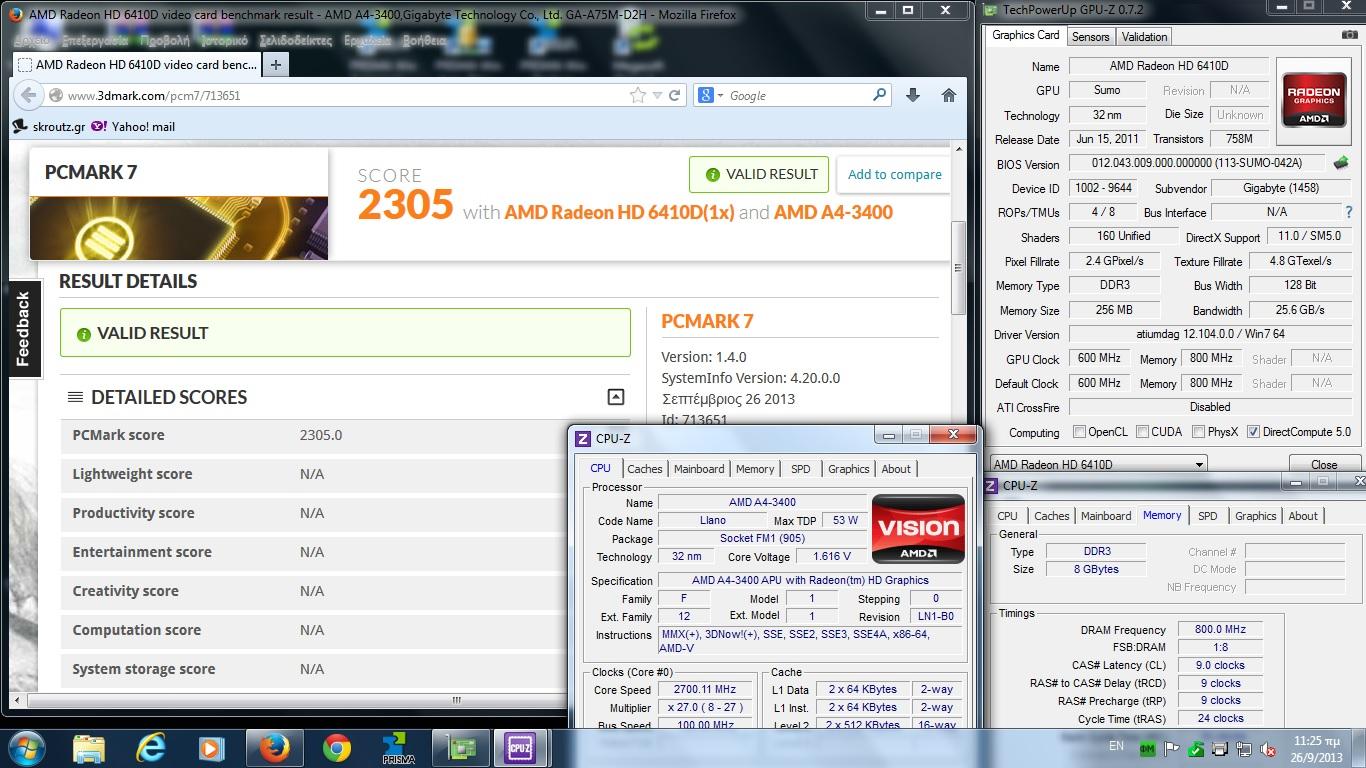Click the Radeon Graphics AMD logo
Image resolution: width=1366 pixels, height=768 pixels.
(x=1313, y=99)
